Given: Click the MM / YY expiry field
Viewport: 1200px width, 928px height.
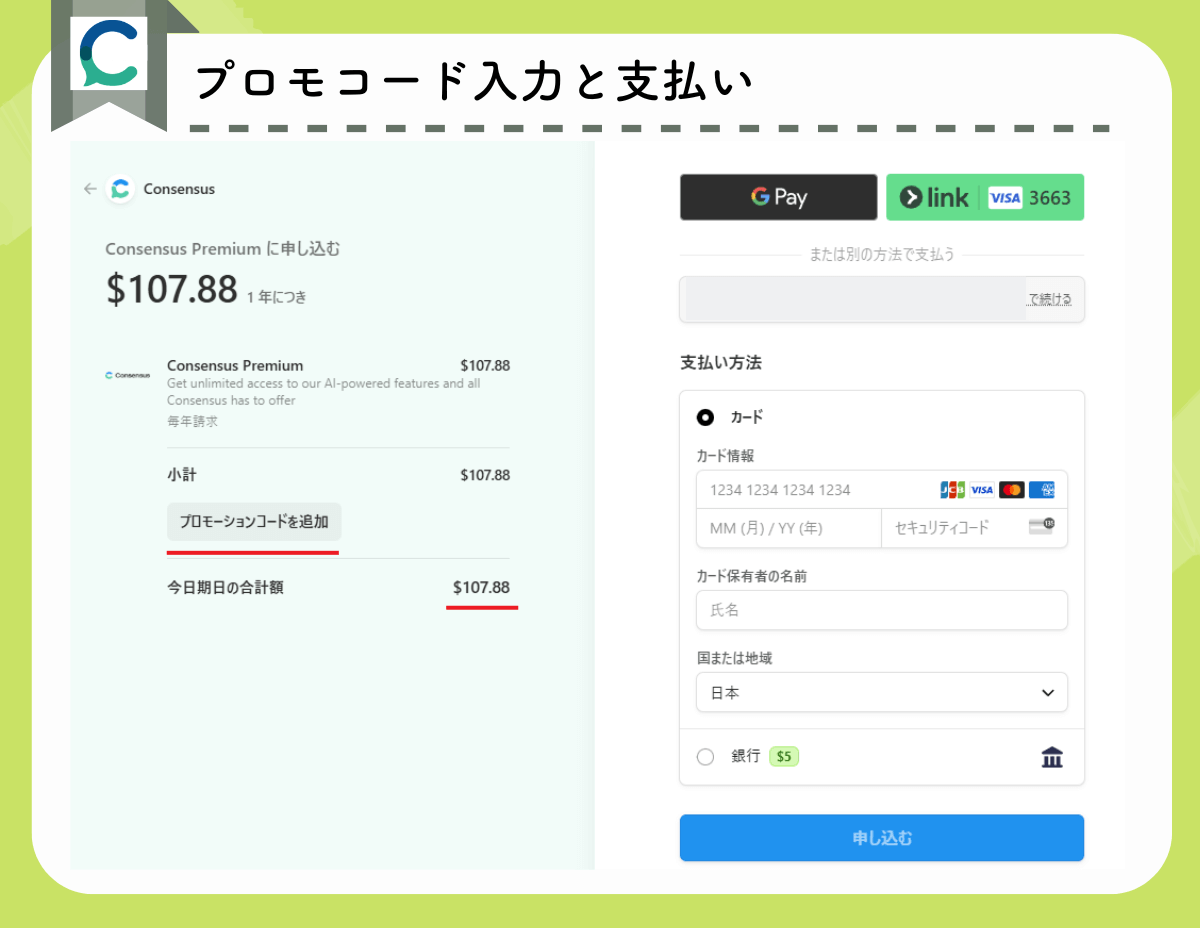Looking at the screenshot, I should click(x=789, y=528).
